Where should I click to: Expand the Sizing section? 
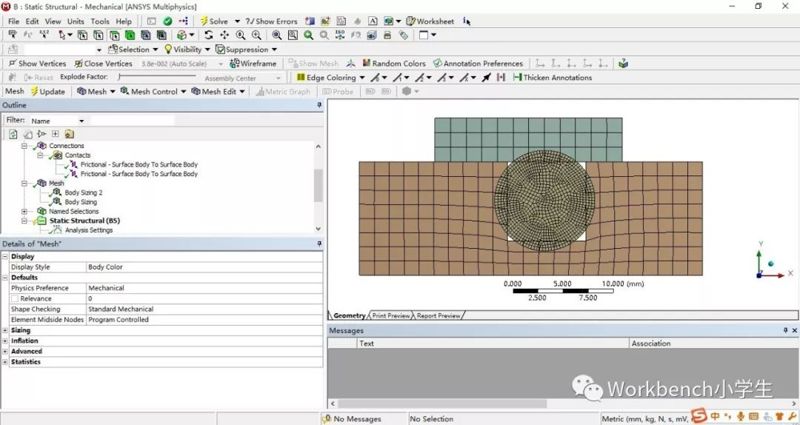point(5,330)
